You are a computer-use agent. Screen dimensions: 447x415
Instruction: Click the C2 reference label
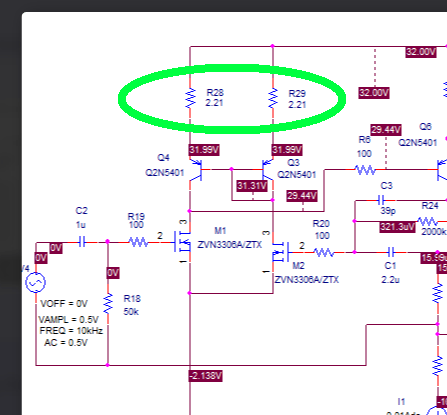[82, 211]
